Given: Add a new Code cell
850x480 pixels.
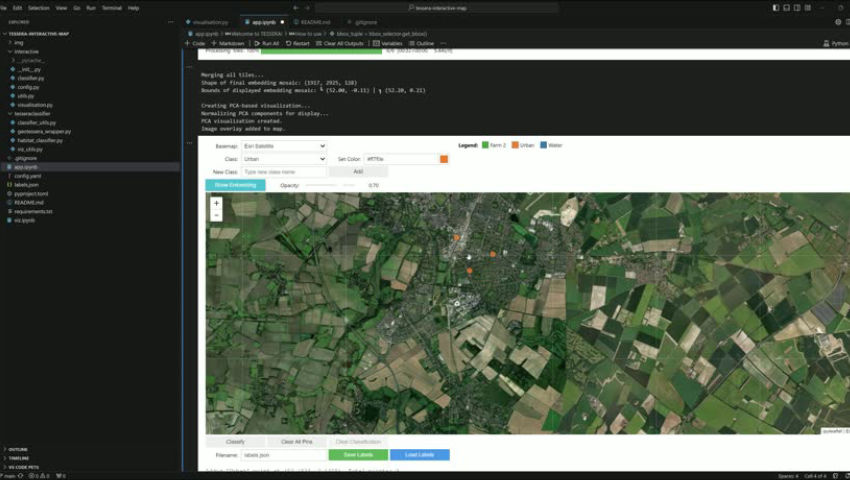Looking at the screenshot, I should click(195, 43).
